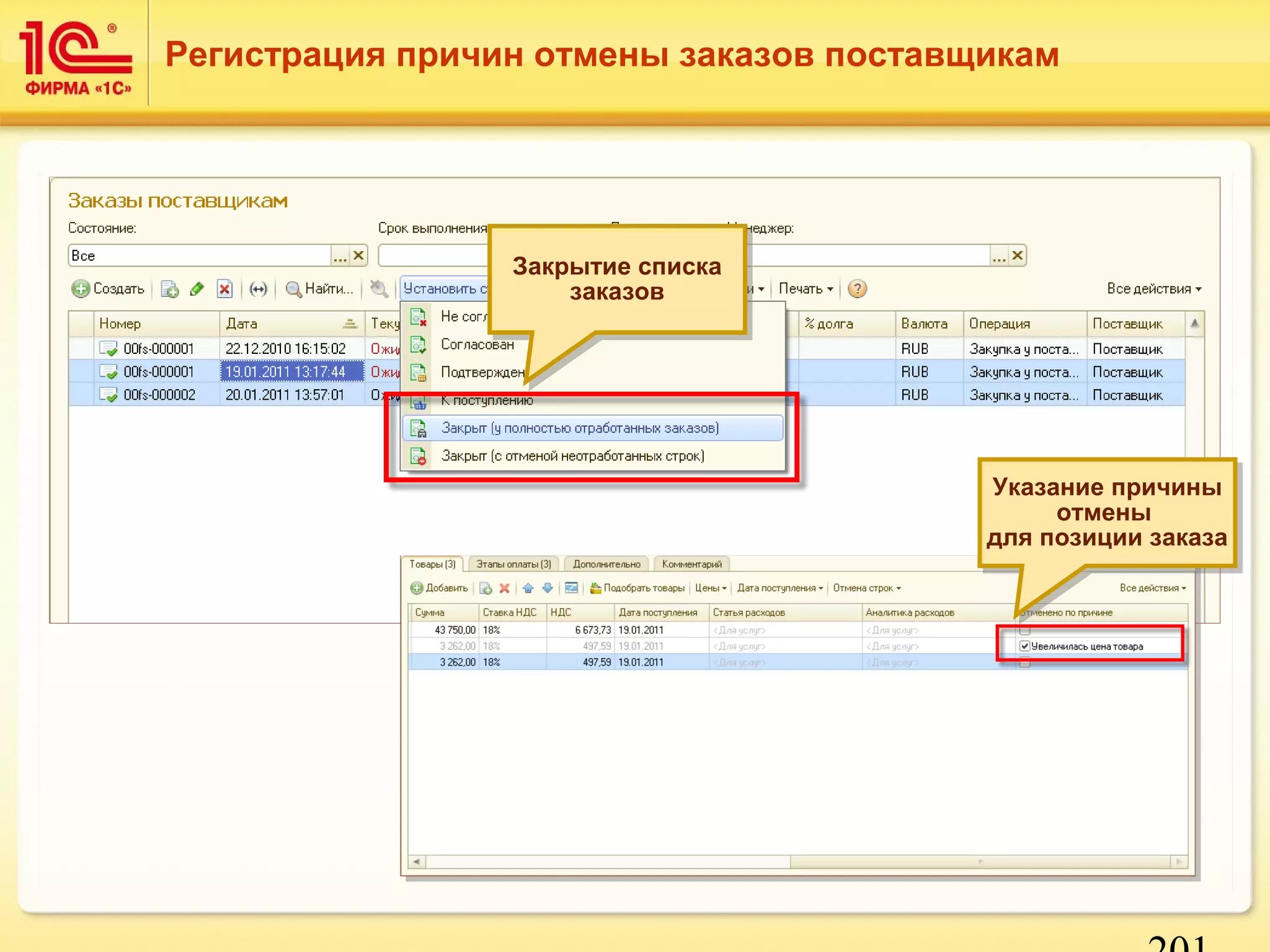The height and width of the screenshot is (952, 1270).
Task: Clear the Состояние field with X button
Action: (x=358, y=256)
